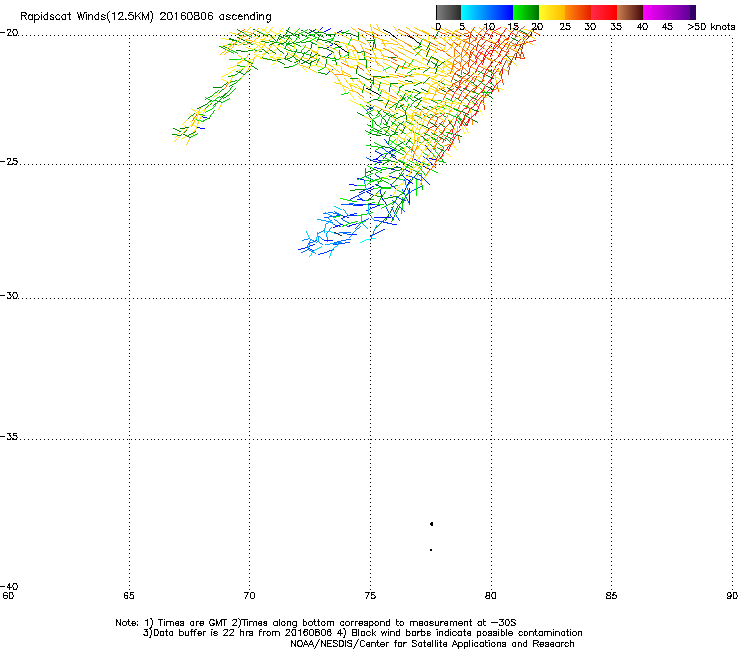Click the brown 35-40 knots color segment

pyautogui.click(x=630, y=12)
